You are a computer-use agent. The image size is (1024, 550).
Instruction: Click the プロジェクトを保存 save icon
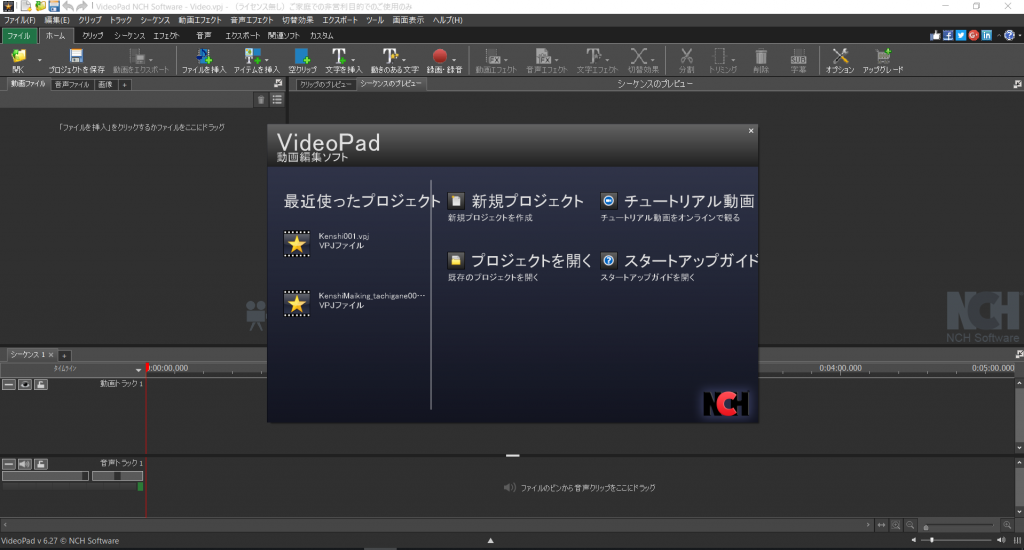coord(76,56)
